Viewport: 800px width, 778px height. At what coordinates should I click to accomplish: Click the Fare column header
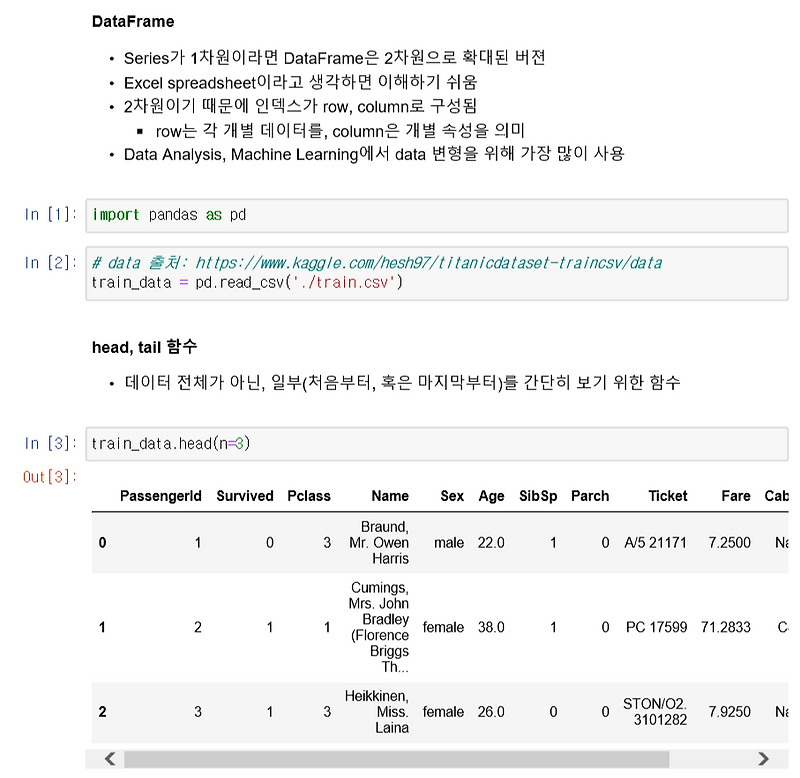pos(735,496)
